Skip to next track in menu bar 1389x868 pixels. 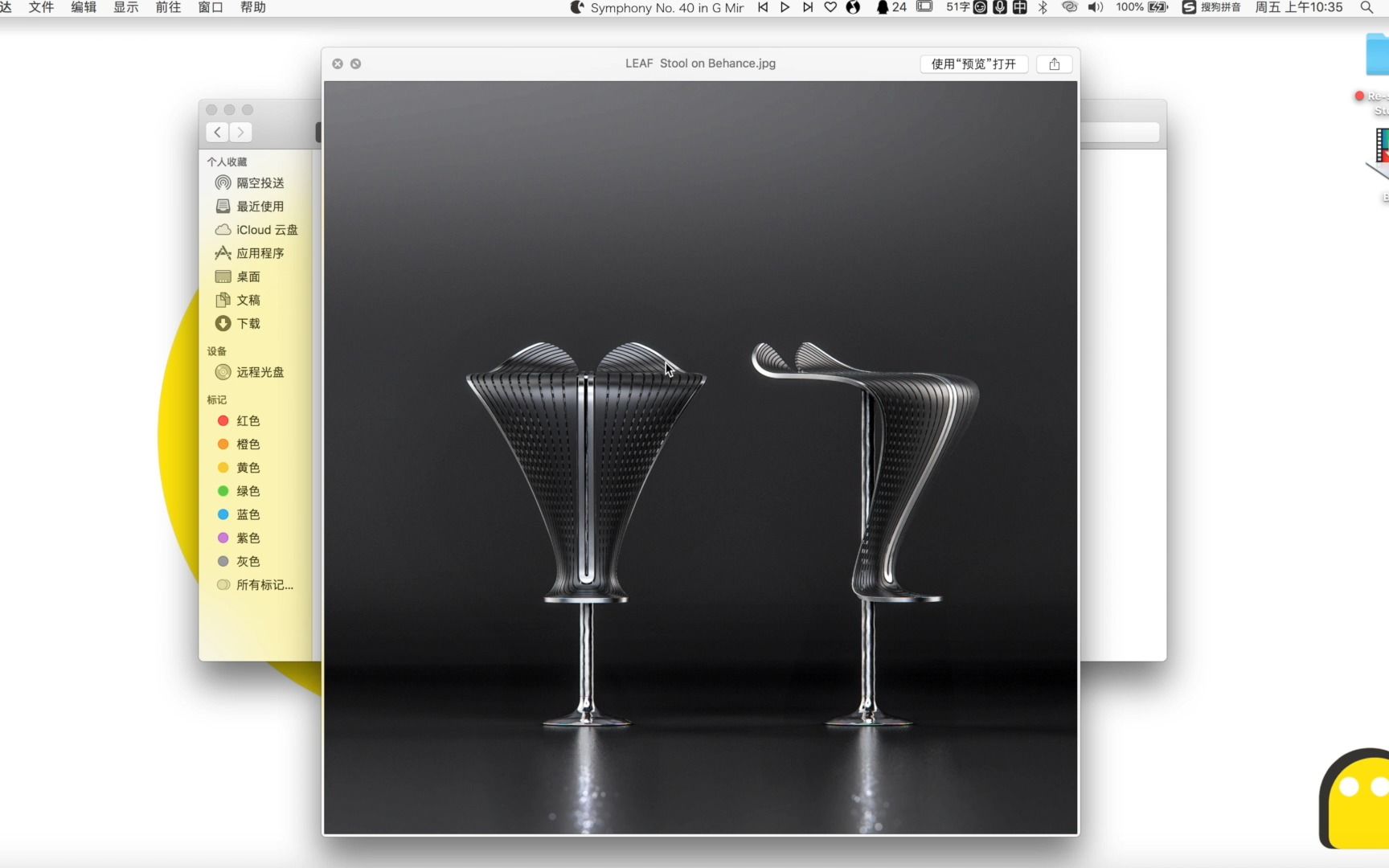pos(808,7)
